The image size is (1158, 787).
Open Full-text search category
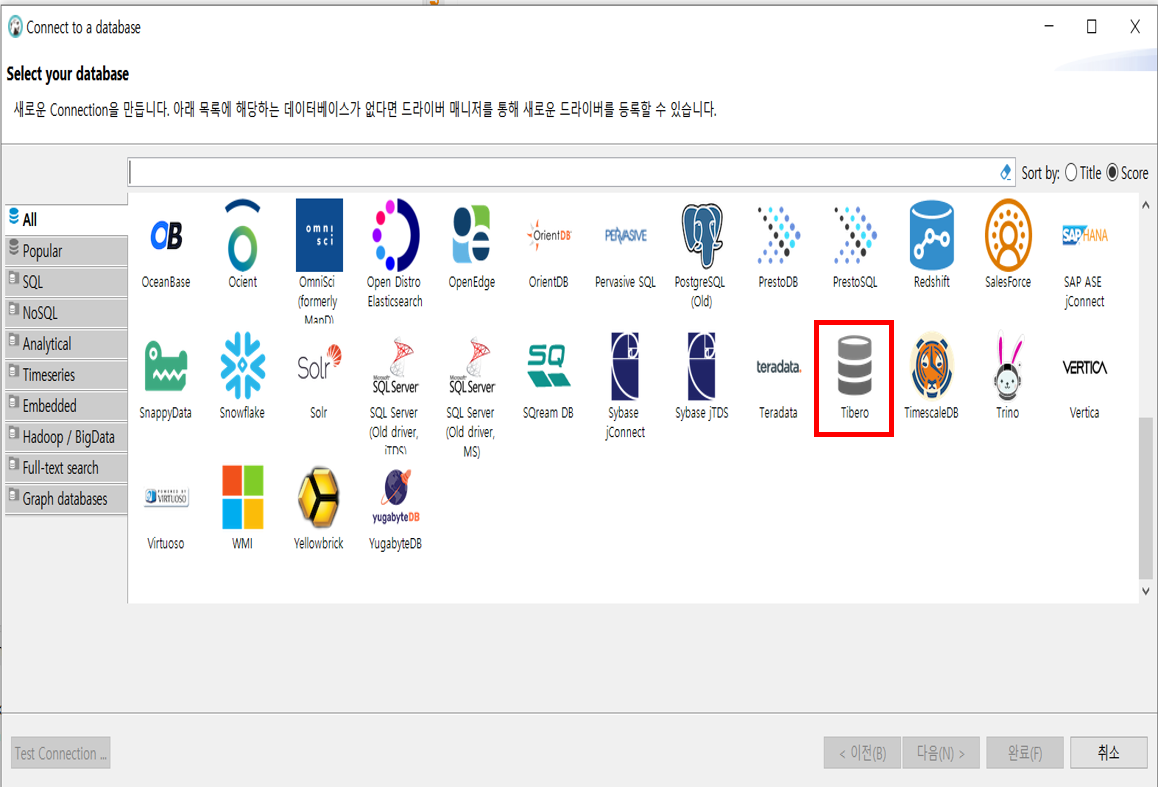pyautogui.click(x=66, y=467)
